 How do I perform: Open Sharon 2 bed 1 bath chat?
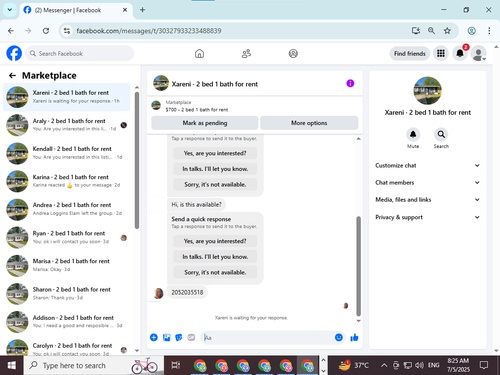pos(67,294)
